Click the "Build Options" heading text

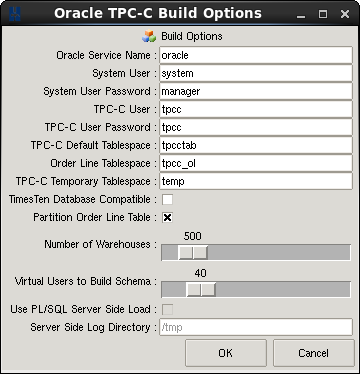192,36
